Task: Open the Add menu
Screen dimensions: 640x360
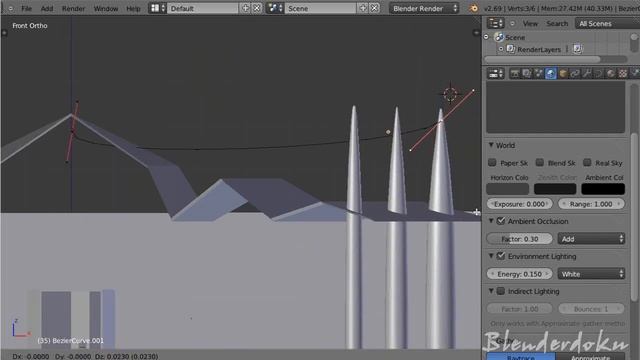Action: pos(47,9)
